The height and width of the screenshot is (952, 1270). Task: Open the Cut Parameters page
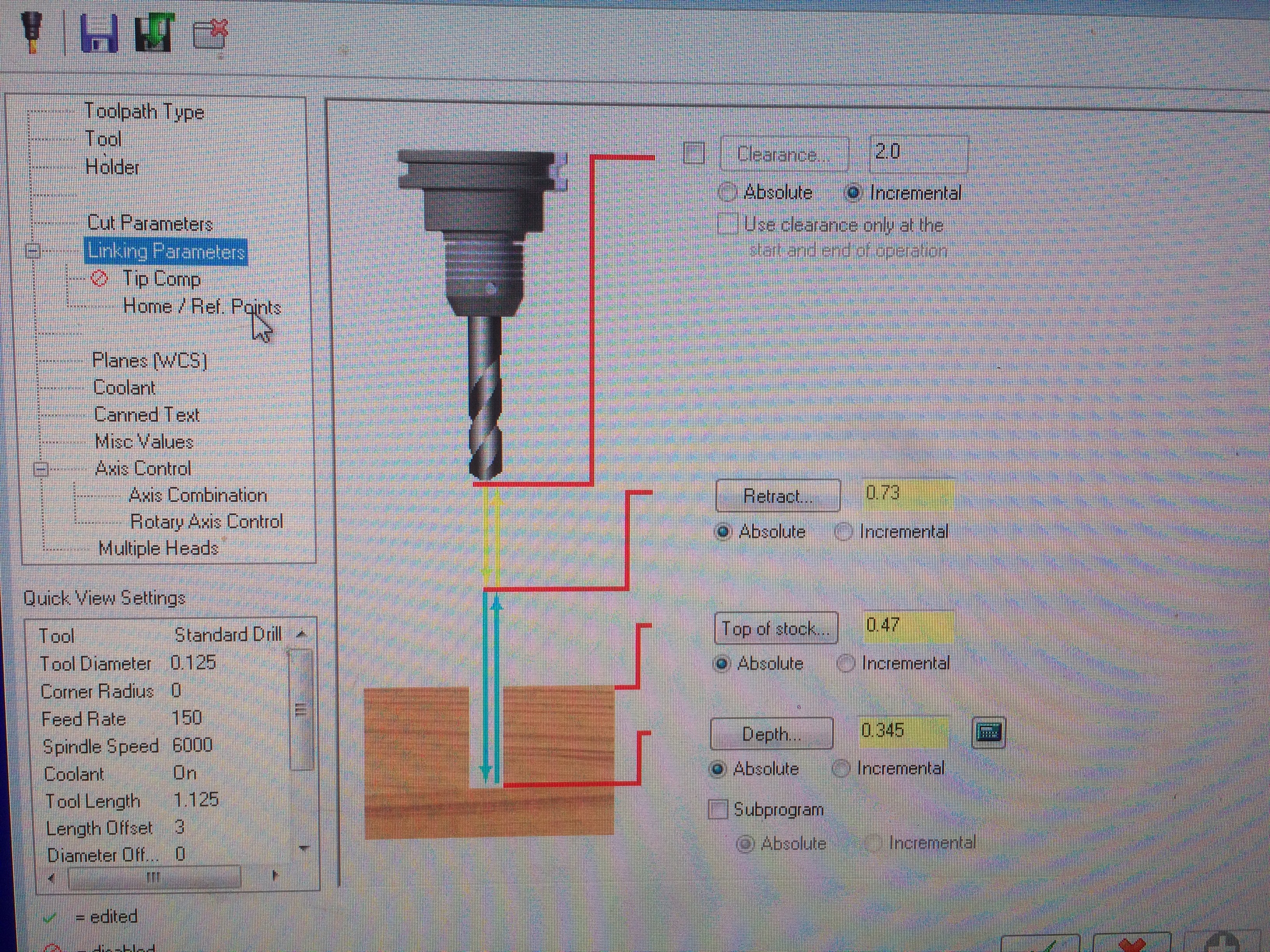150,223
